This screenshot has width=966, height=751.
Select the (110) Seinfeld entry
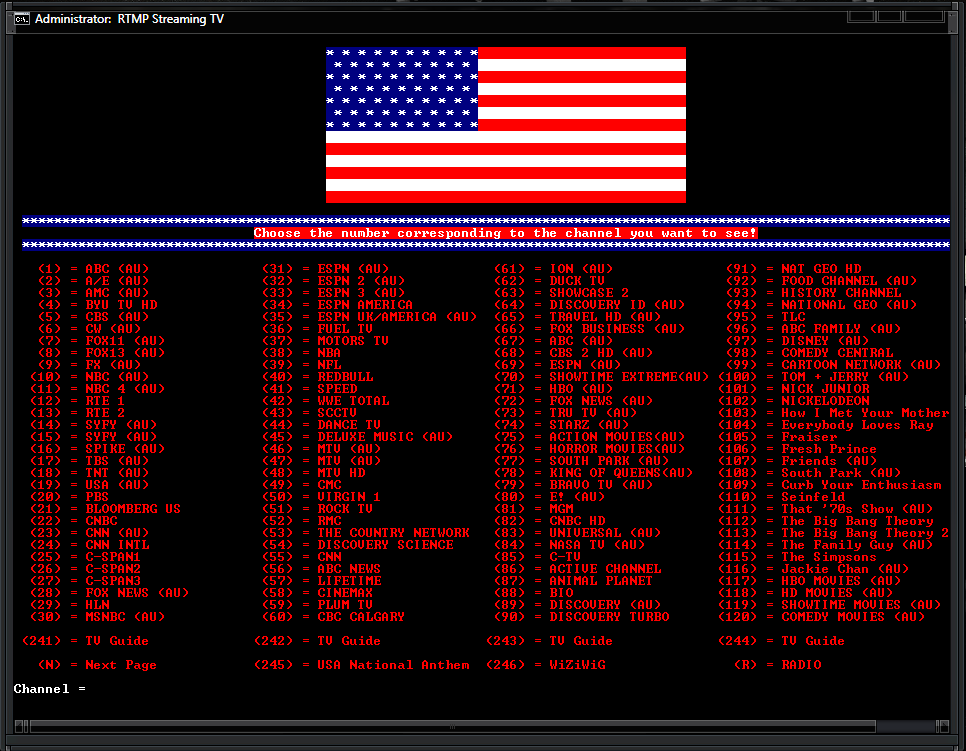782,497
